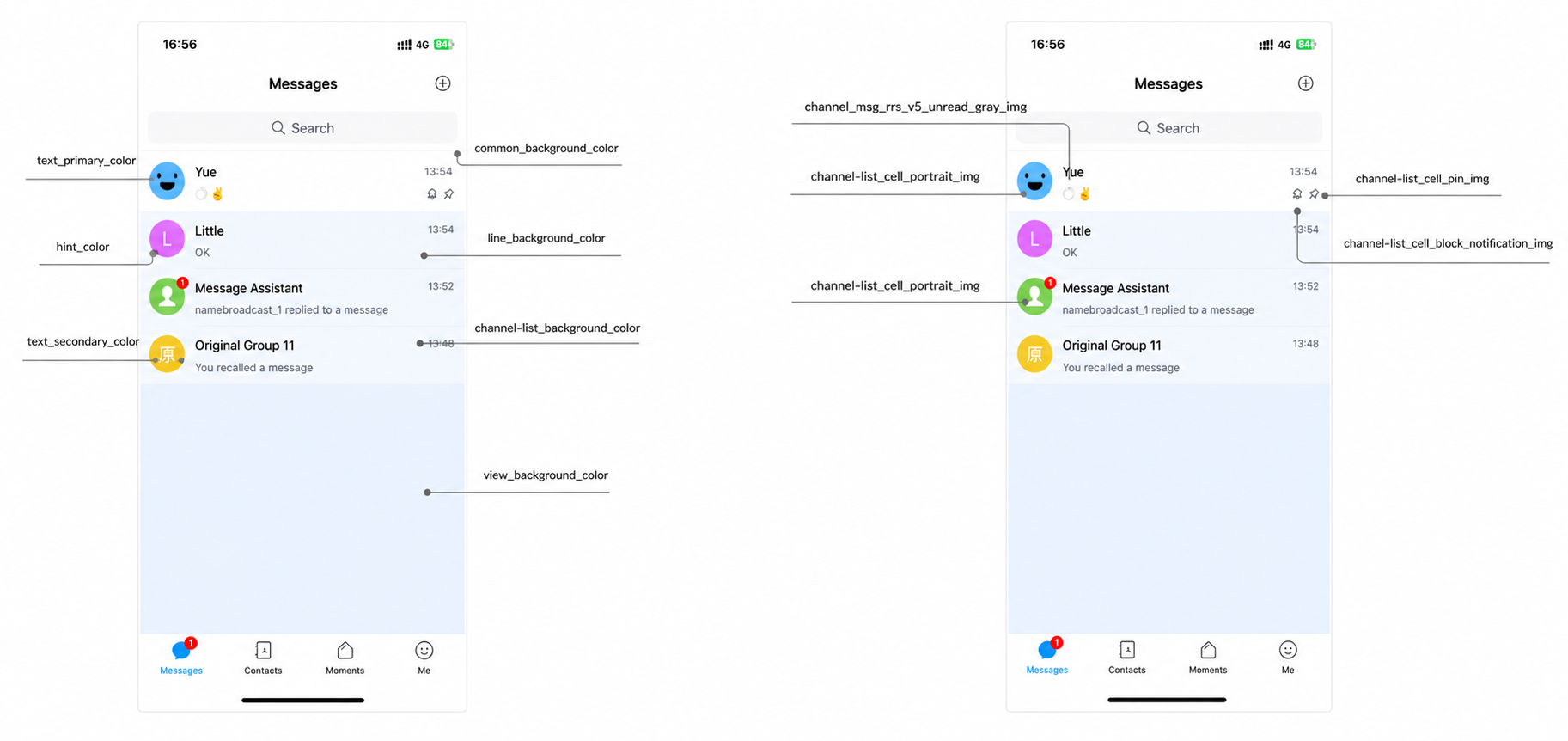The width and height of the screenshot is (1568, 741).
Task: Select Messages tab in right phone
Action: click(1046, 658)
